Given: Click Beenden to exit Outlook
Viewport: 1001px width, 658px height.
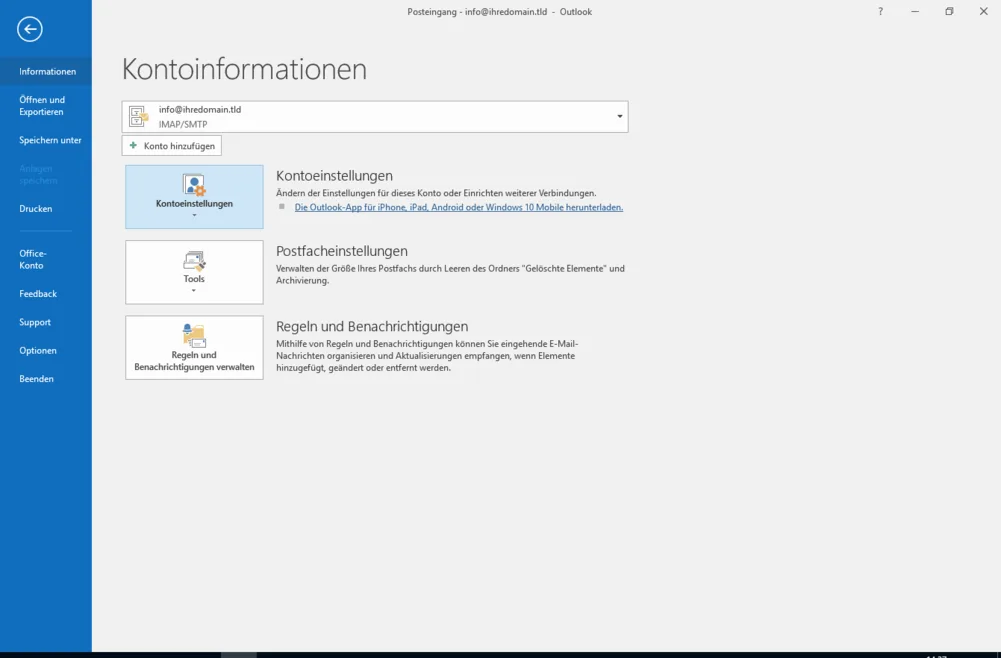Looking at the screenshot, I should pos(36,379).
